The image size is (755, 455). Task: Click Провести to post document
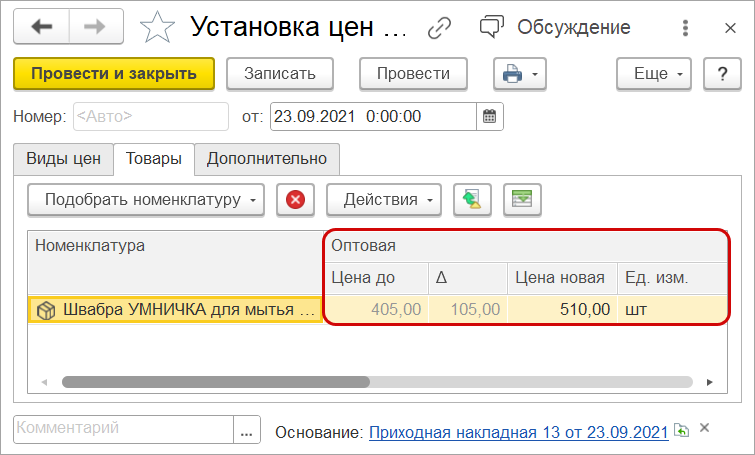[413, 74]
